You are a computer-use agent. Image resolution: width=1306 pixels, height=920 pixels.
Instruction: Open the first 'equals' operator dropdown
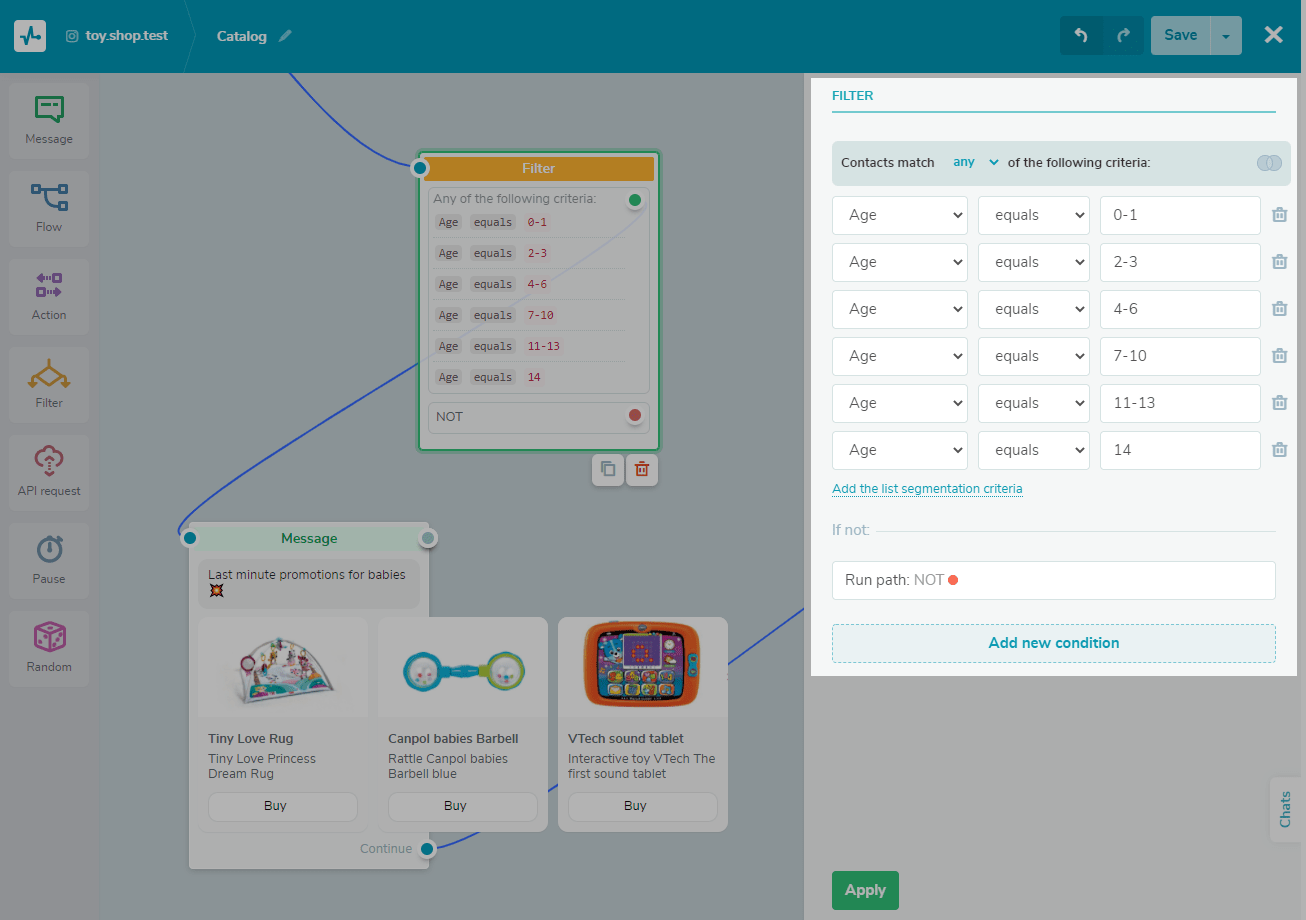pyautogui.click(x=1033, y=215)
